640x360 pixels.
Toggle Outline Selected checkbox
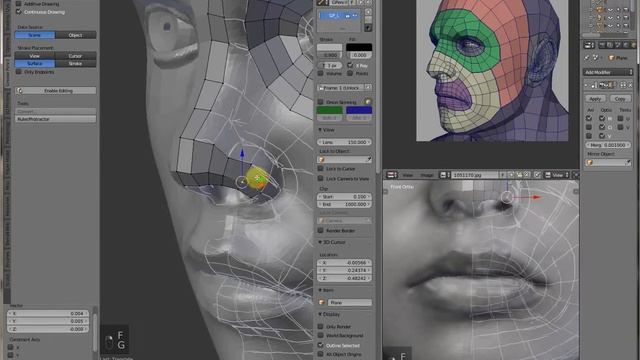point(320,345)
